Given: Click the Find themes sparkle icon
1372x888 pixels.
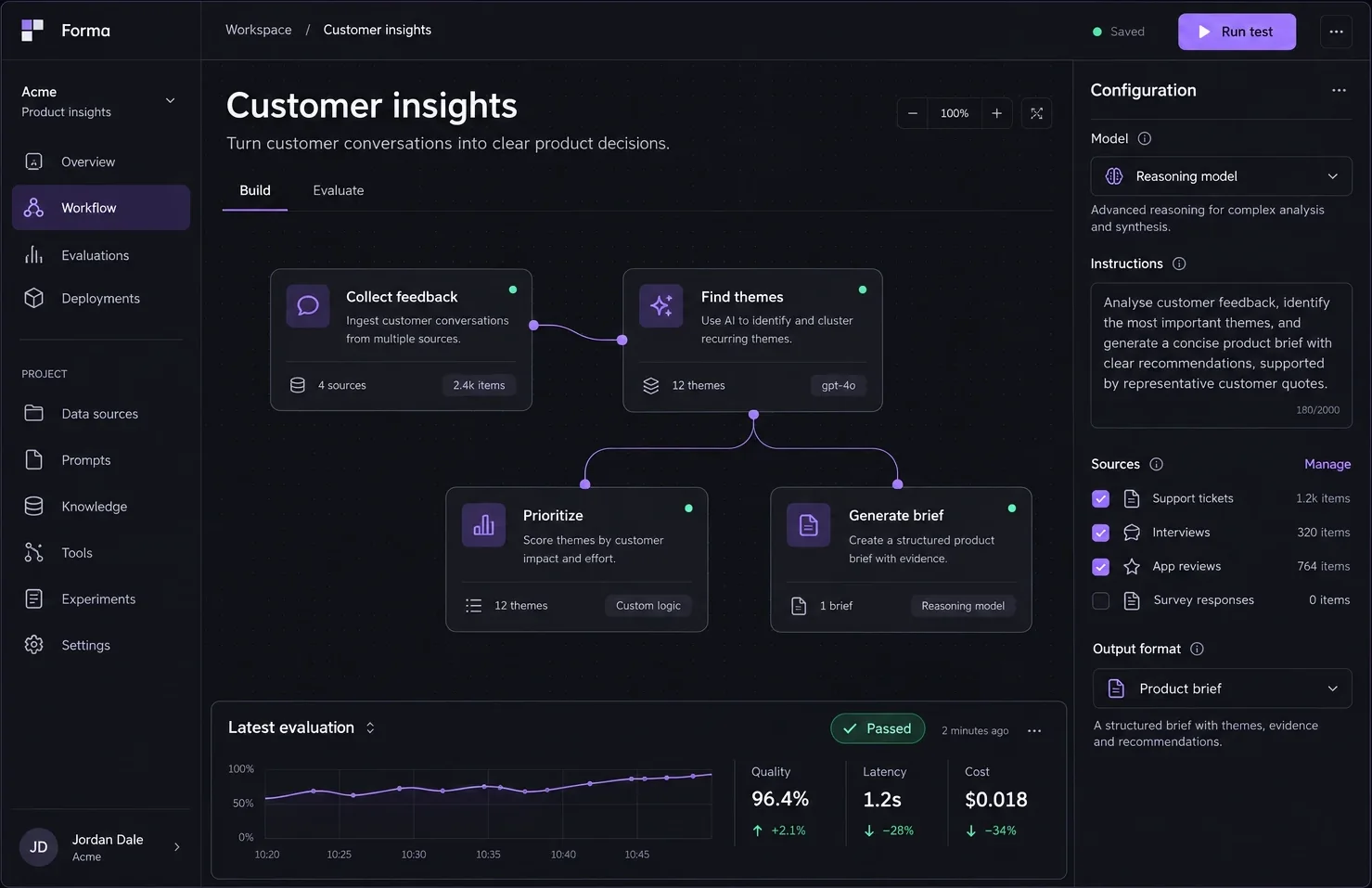Looking at the screenshot, I should coord(661,305).
